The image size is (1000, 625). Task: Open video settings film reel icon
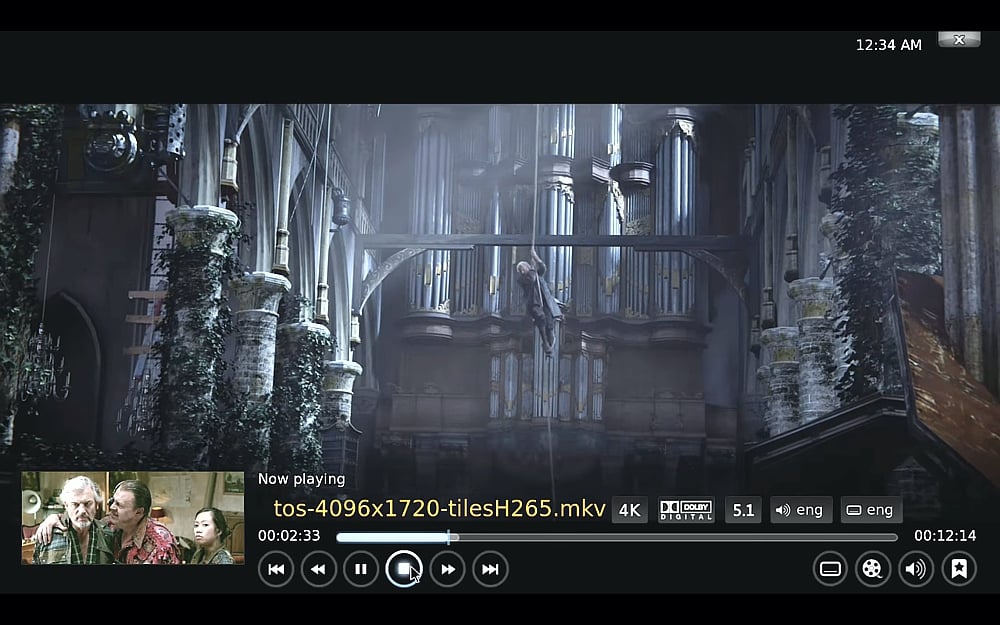[x=872, y=568]
